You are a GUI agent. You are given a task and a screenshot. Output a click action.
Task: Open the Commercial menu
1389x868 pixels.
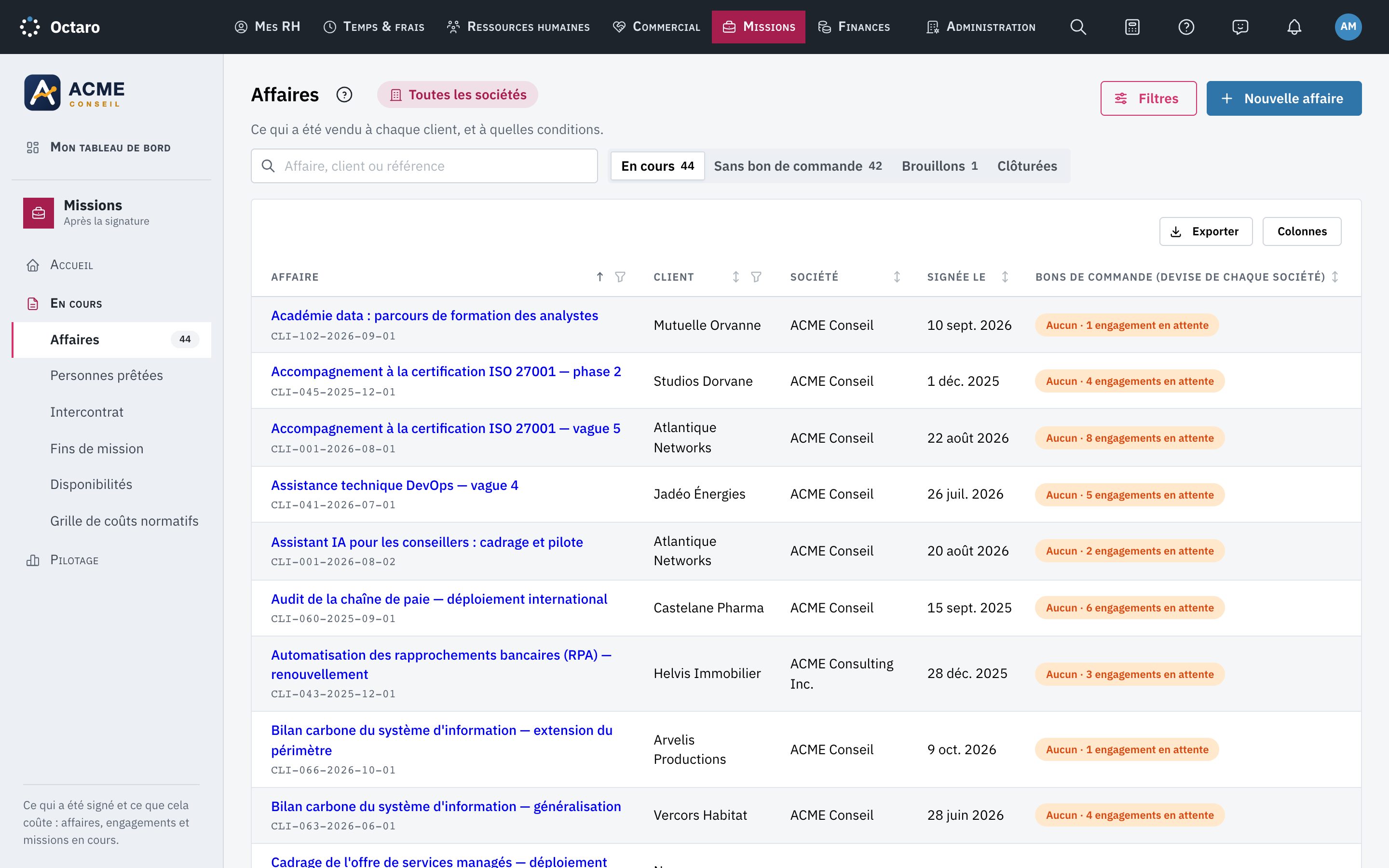pos(656,27)
